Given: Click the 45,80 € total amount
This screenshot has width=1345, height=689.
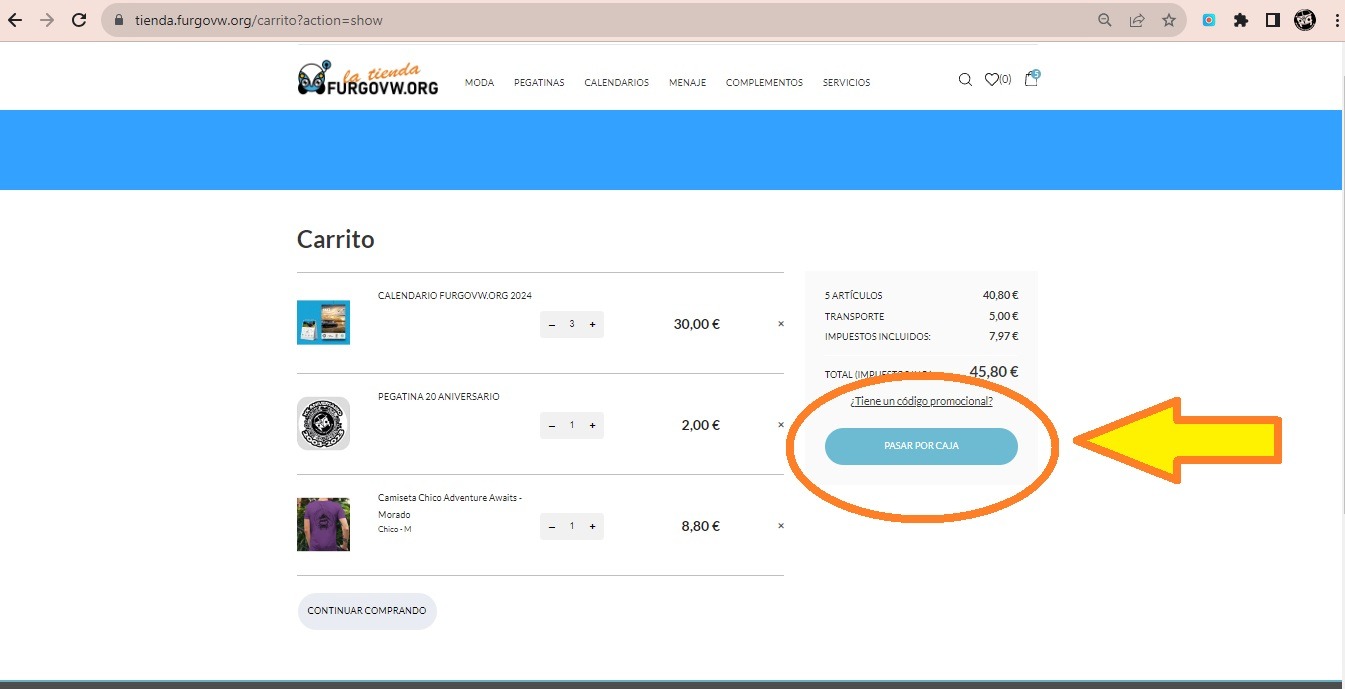Looking at the screenshot, I should tap(994, 372).
